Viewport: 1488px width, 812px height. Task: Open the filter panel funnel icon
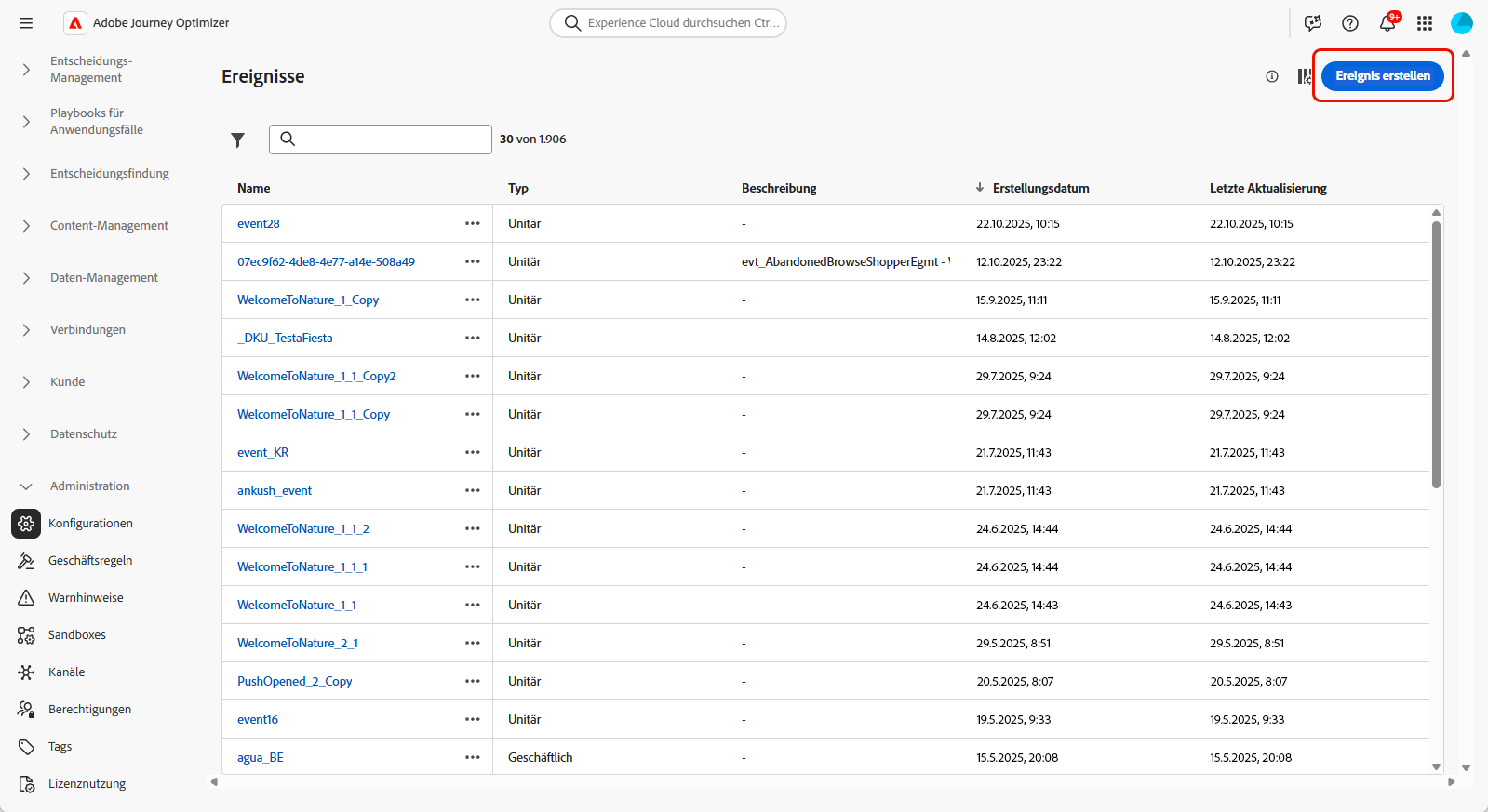click(238, 140)
